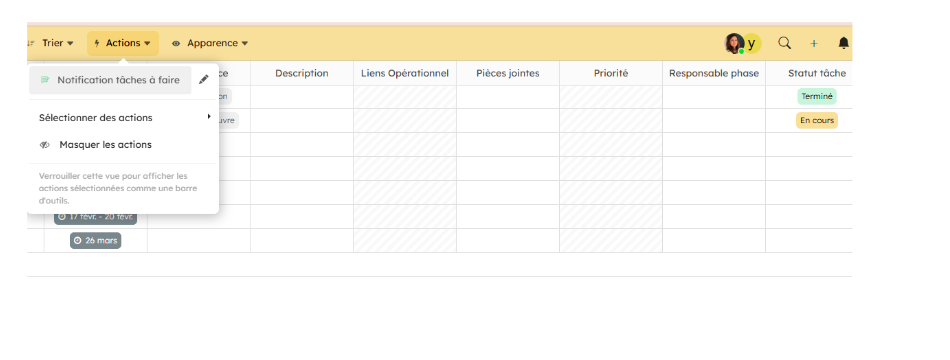Click the search magnifier icon
The height and width of the screenshot is (360, 950).
click(x=785, y=43)
